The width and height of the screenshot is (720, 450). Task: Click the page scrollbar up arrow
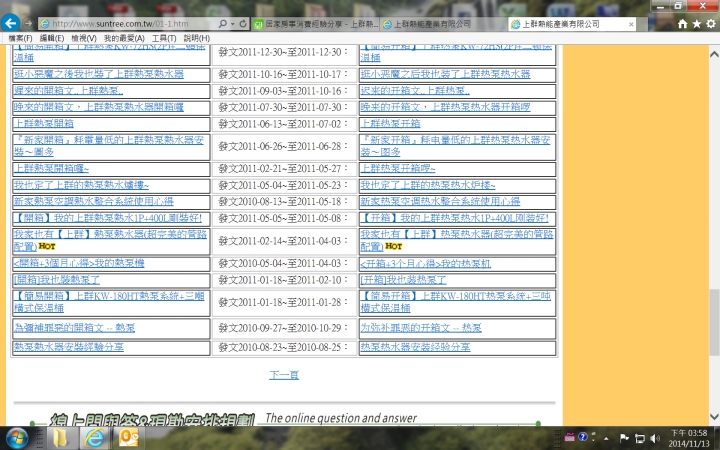[714, 54]
